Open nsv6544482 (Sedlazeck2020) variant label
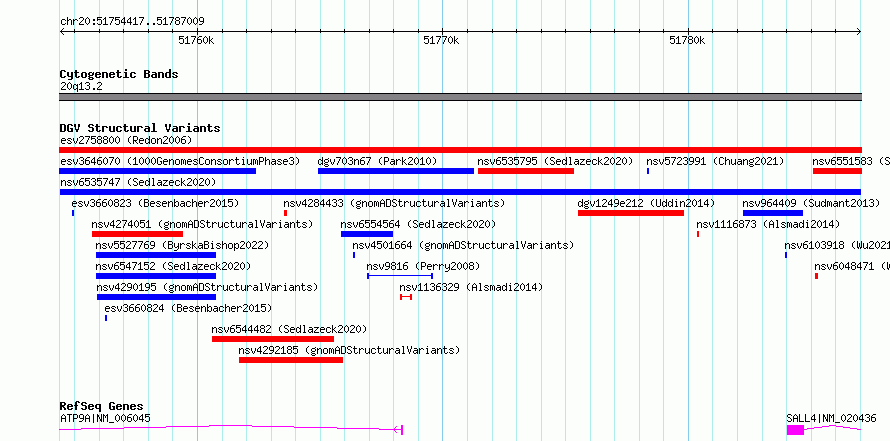The image size is (890, 441). pyautogui.click(x=289, y=329)
